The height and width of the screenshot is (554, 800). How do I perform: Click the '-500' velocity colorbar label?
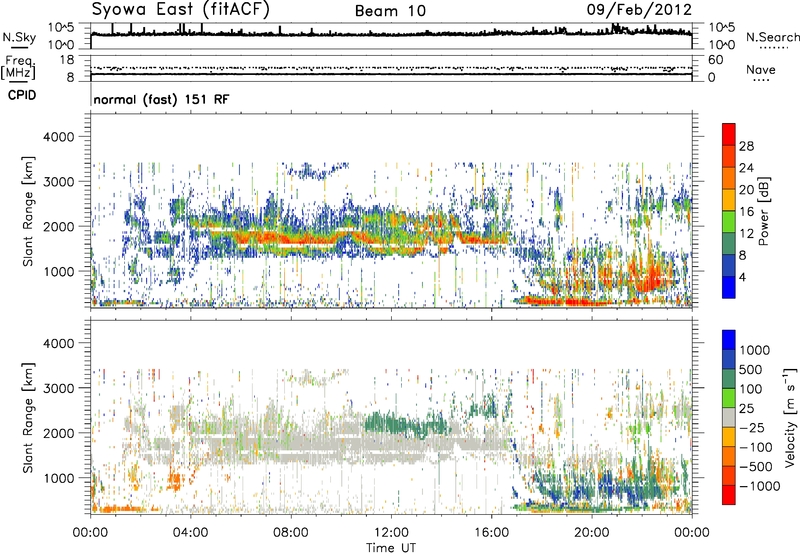(x=756, y=467)
